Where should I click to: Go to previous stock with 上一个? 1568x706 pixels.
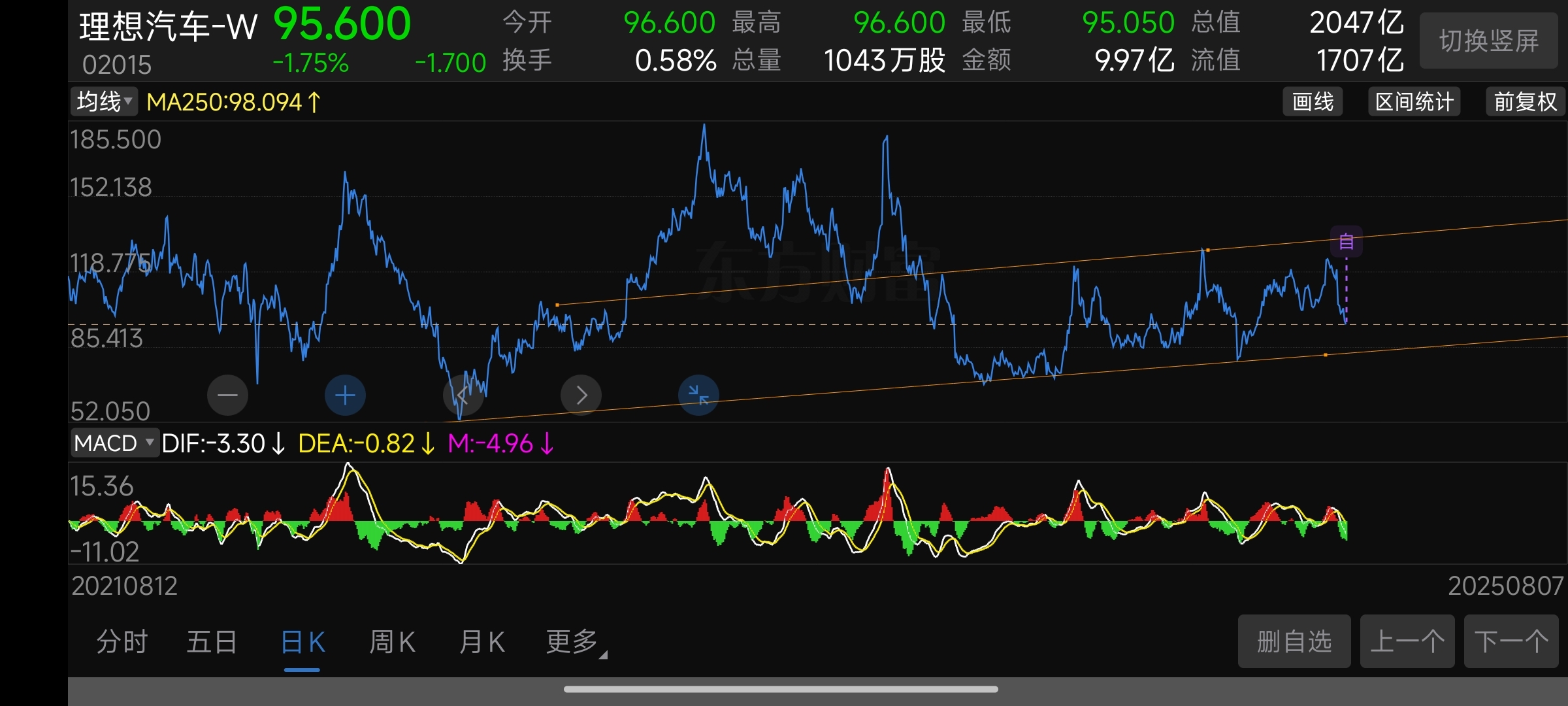[1407, 641]
